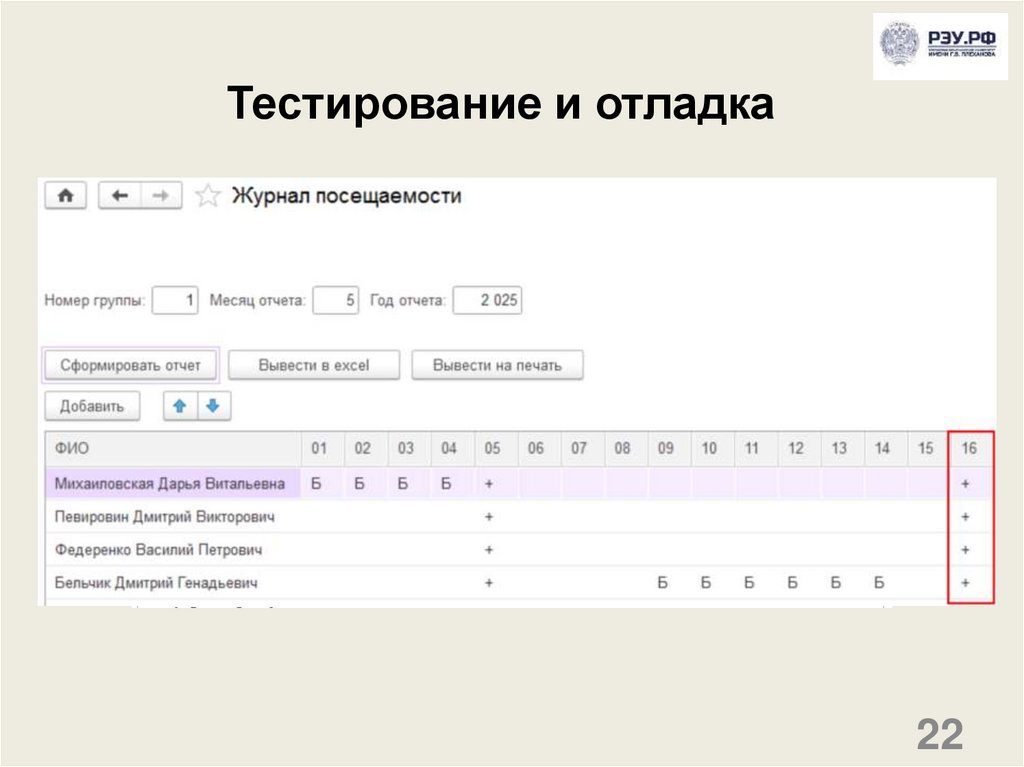The height and width of the screenshot is (767, 1024).
Task: Click the Номер группы input field
Action: [174, 299]
